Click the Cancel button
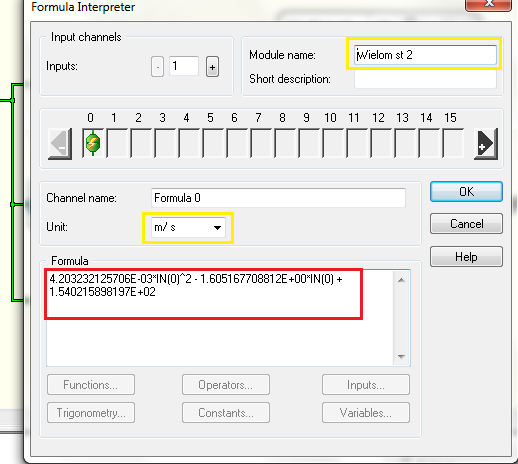518x464 pixels. pos(466,224)
